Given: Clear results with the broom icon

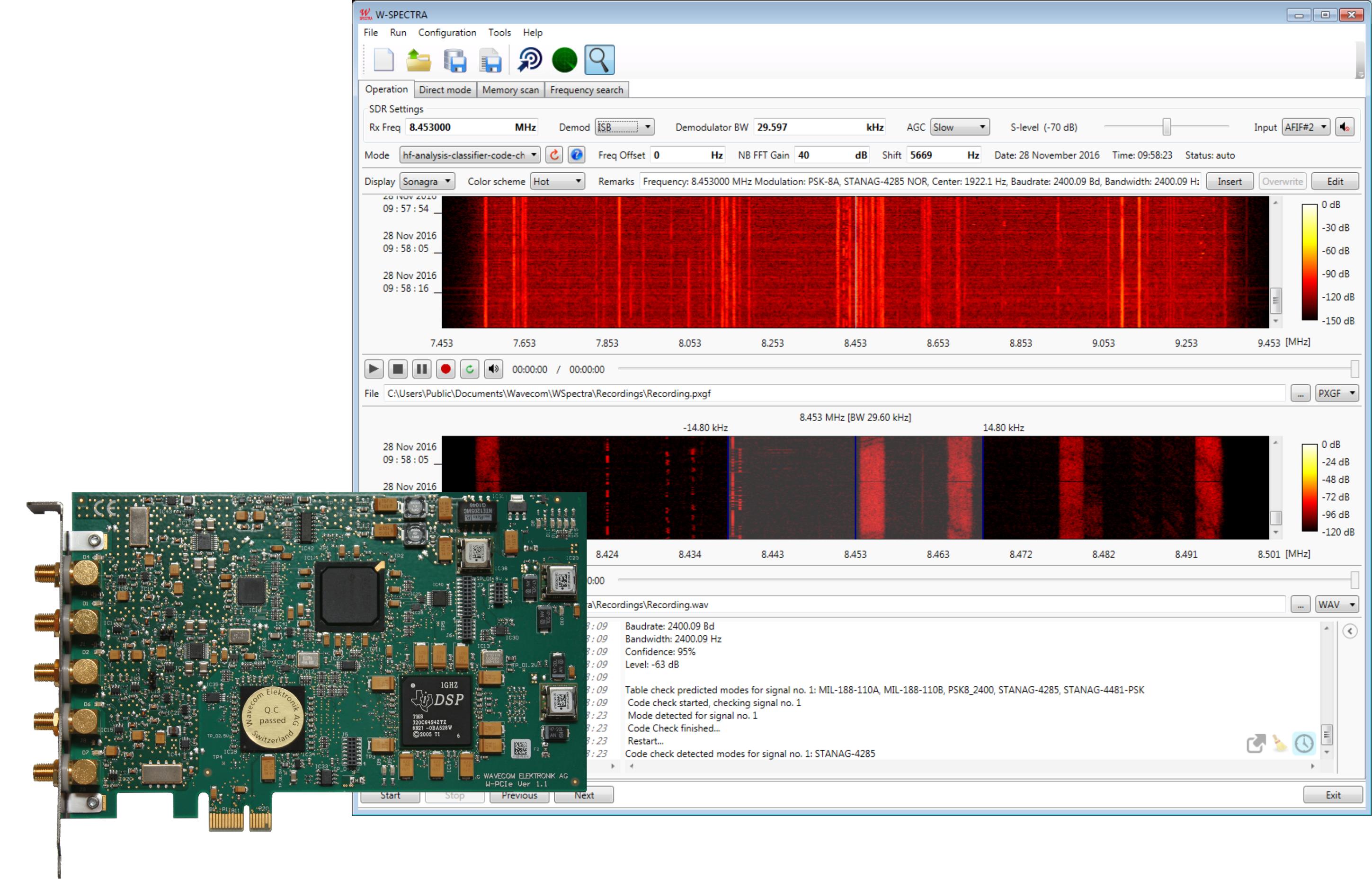Looking at the screenshot, I should [1280, 743].
